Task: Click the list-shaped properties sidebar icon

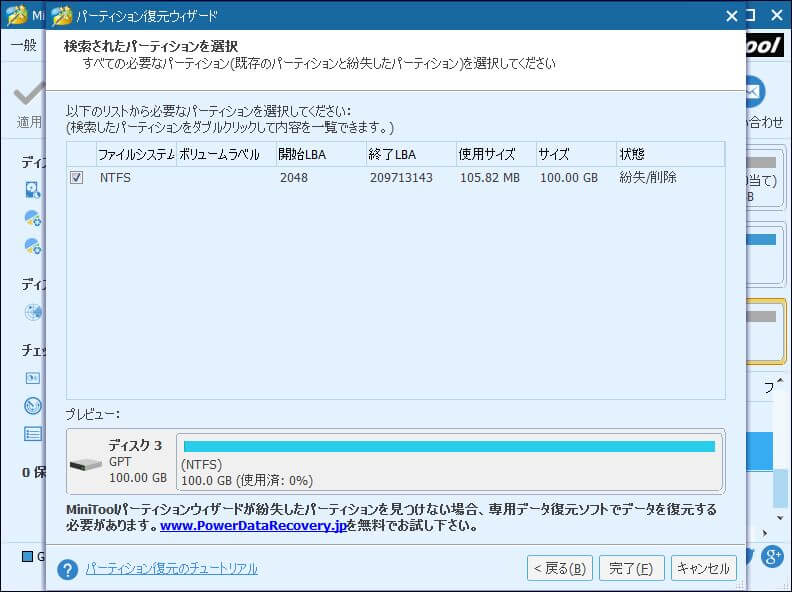Action: click(33, 434)
